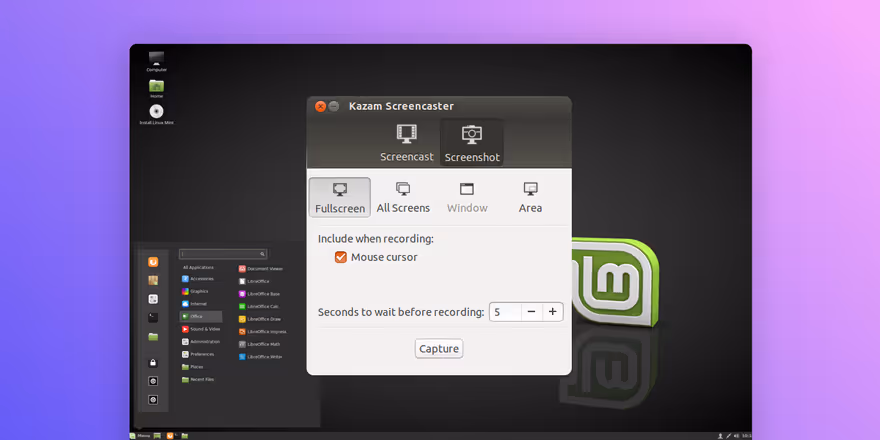Screen dimensions: 880x440
Task: Click the Logout icon in menu sidebar
Action: pos(153,382)
